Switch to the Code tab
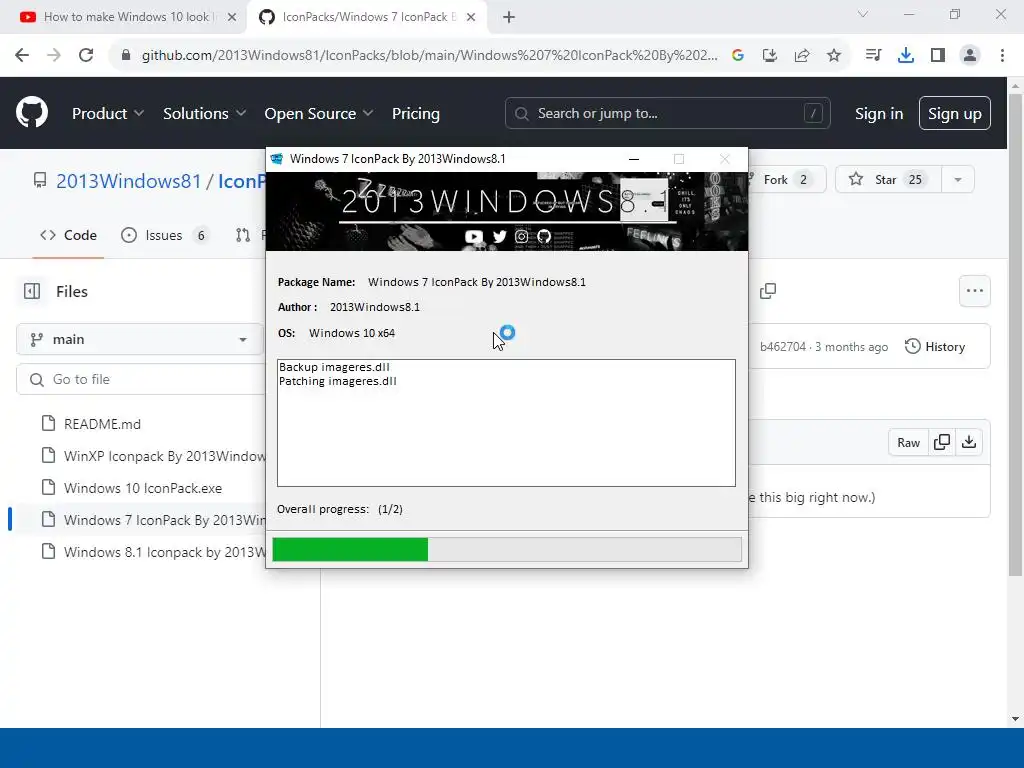This screenshot has width=1024, height=768. [69, 235]
